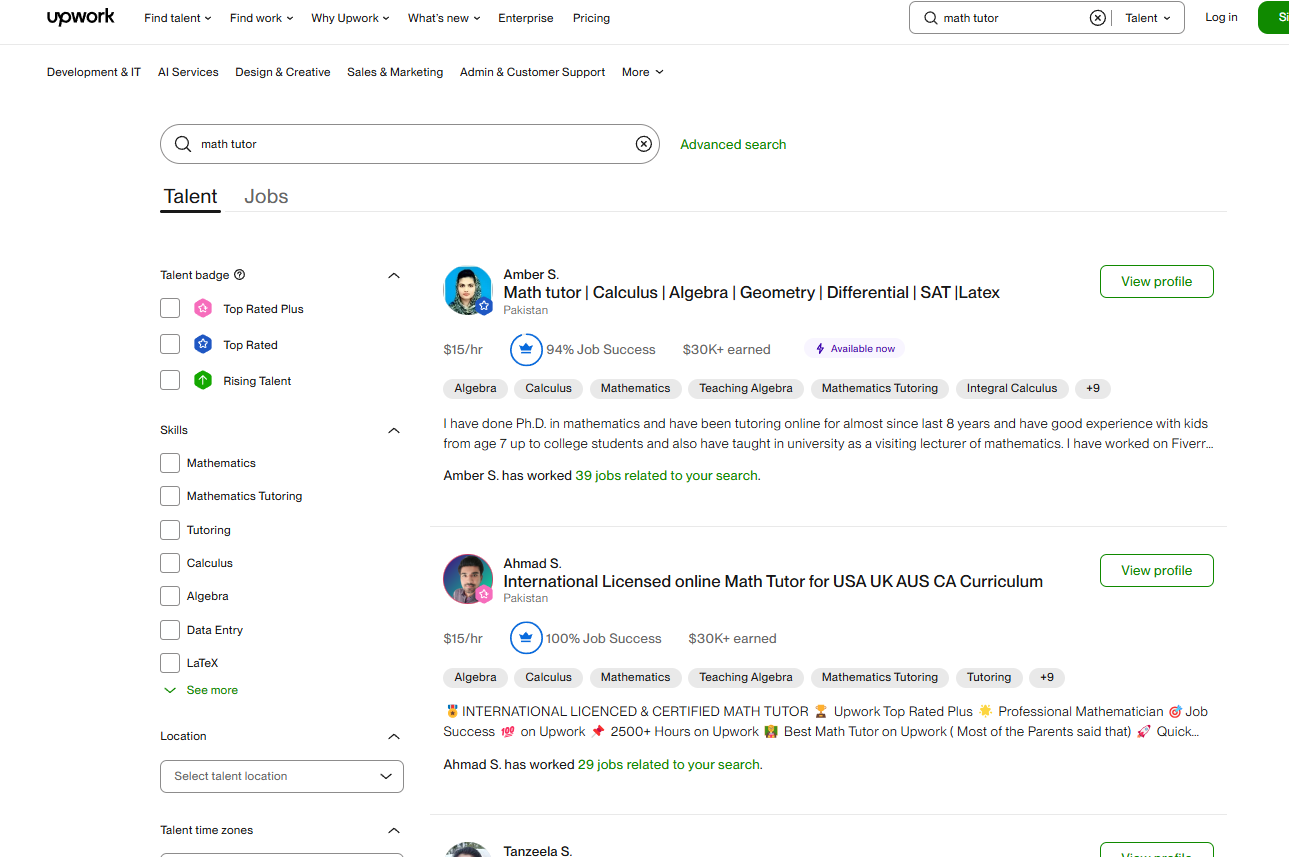Click the magnifier icon in main search bar
1289x857 pixels.
(183, 144)
